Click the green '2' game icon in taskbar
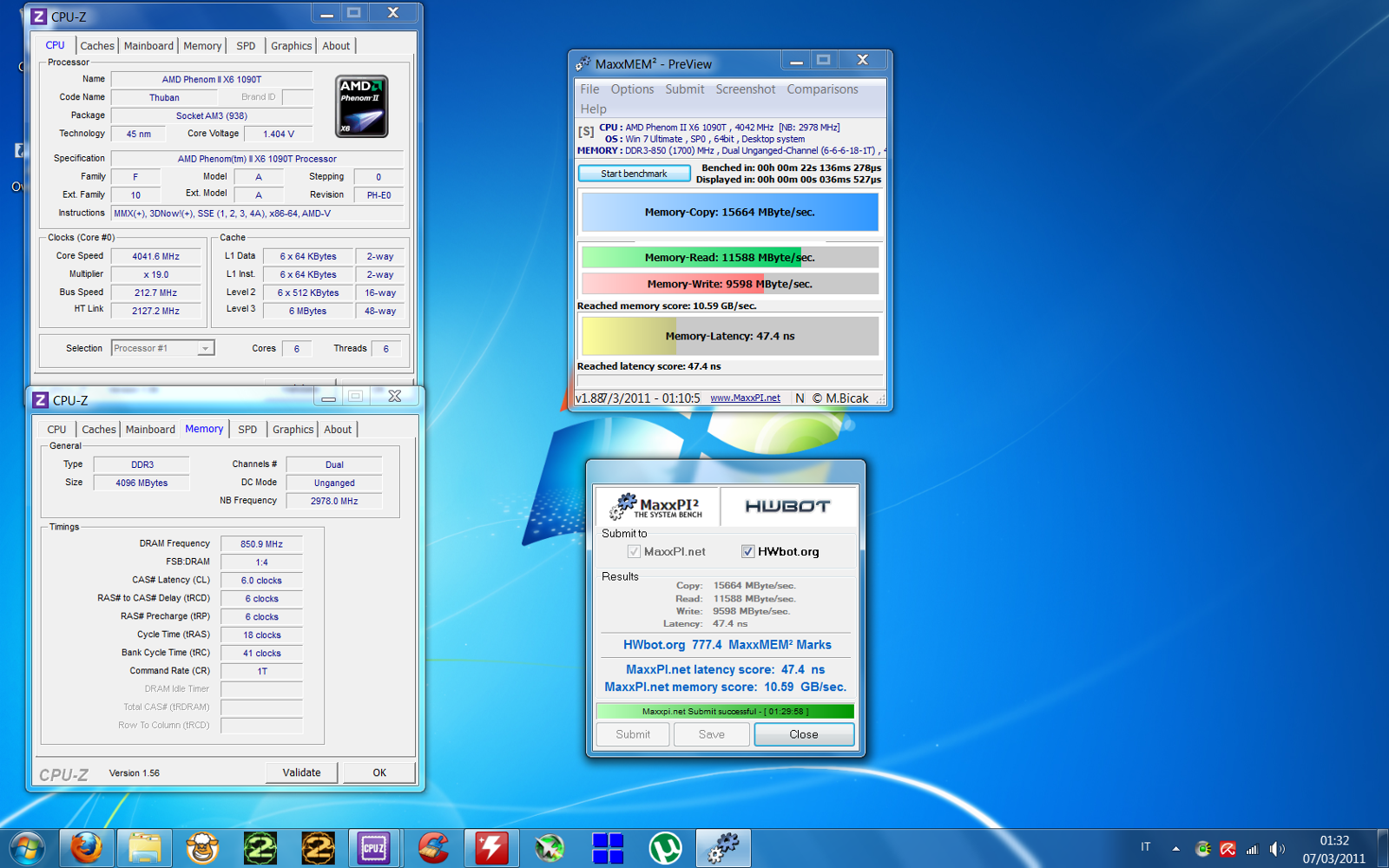The width and height of the screenshot is (1389, 868). [x=260, y=848]
